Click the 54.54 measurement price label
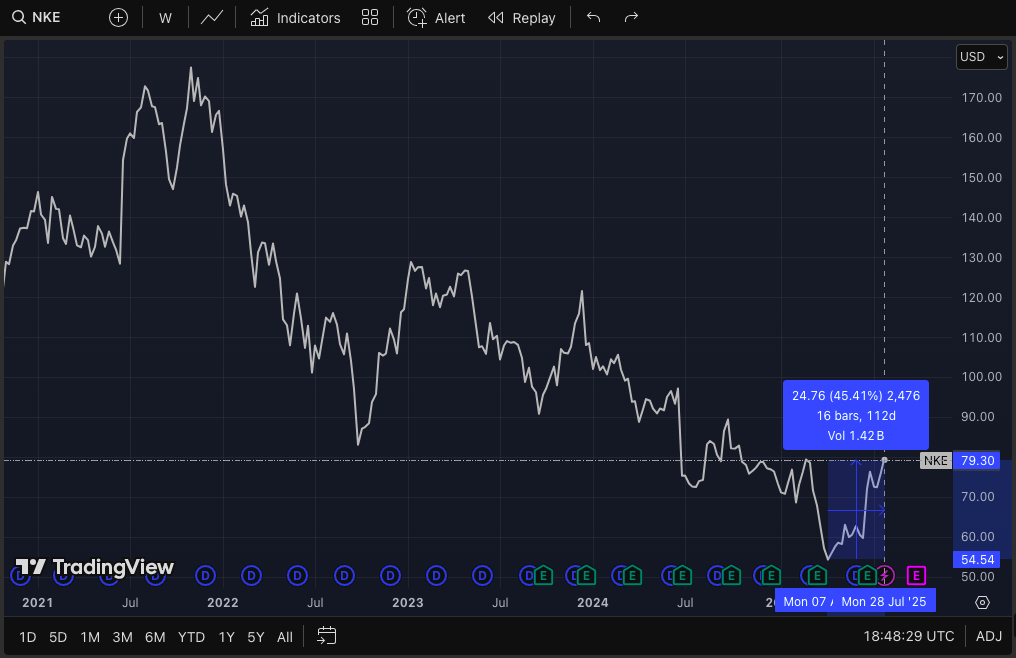 coord(977,559)
